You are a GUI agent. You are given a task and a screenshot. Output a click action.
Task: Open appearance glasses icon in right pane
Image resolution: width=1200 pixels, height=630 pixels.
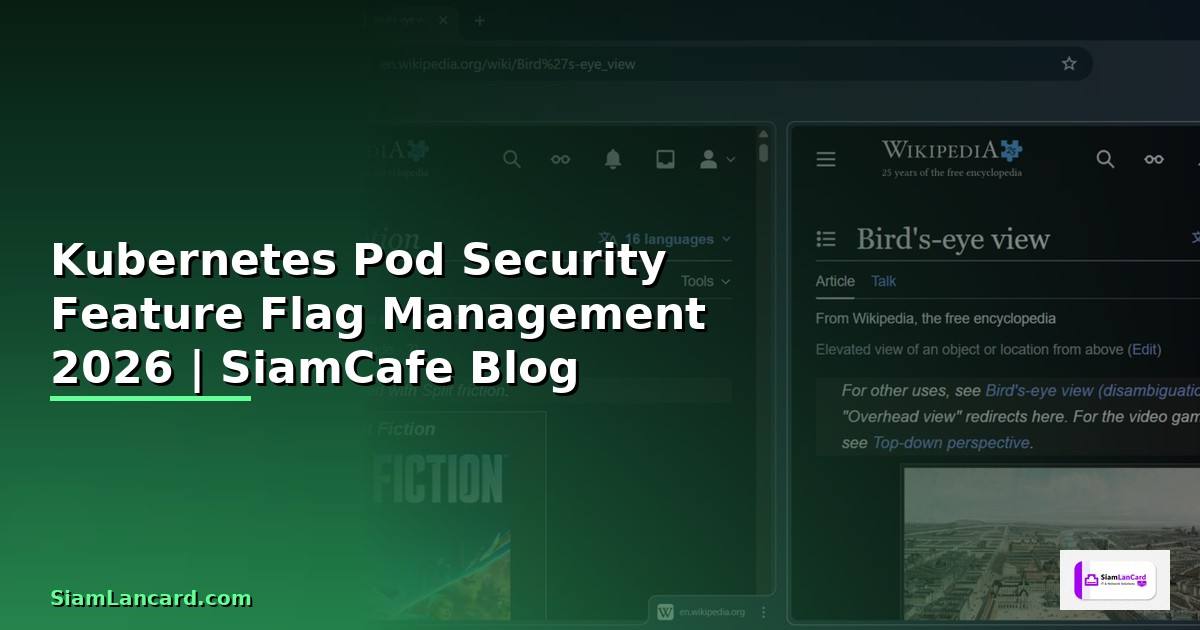click(x=1154, y=159)
